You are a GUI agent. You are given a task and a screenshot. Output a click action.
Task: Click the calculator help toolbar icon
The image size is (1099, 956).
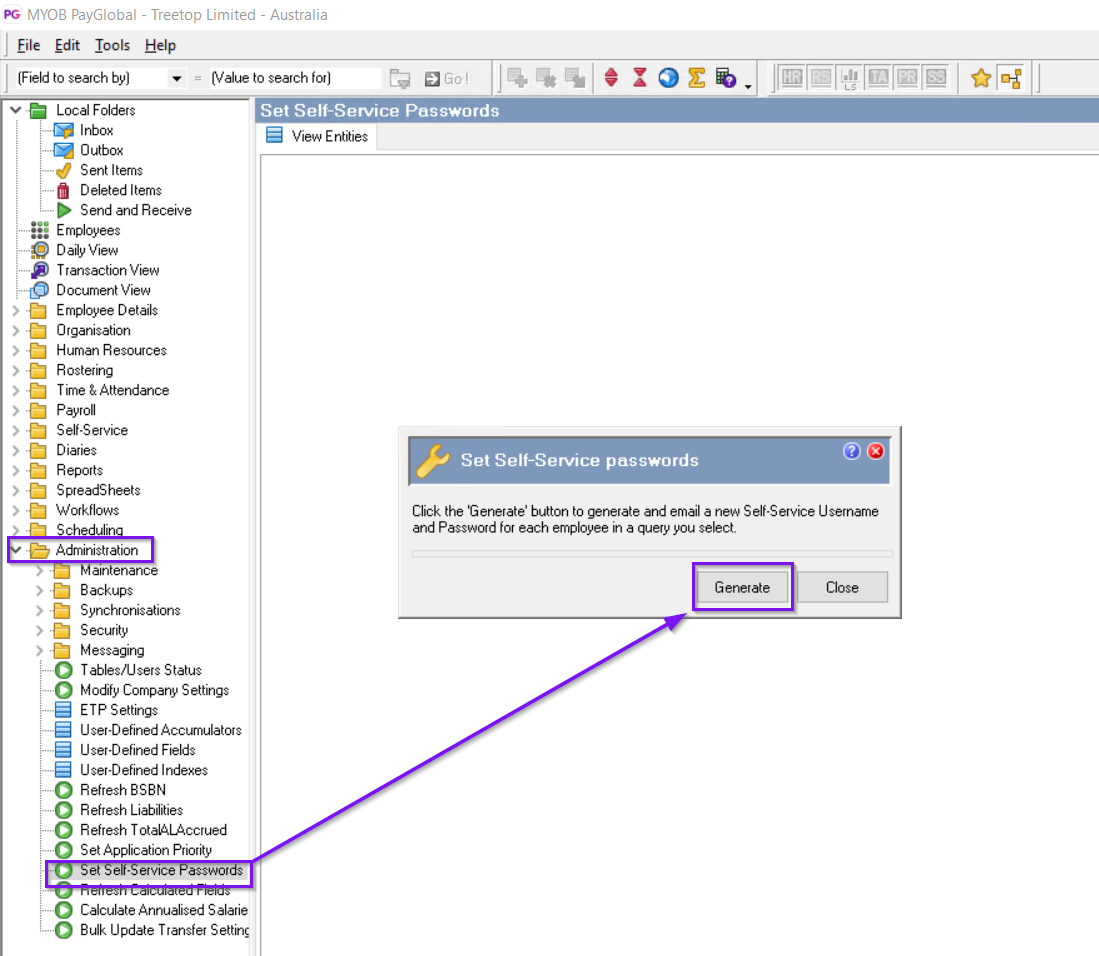726,78
